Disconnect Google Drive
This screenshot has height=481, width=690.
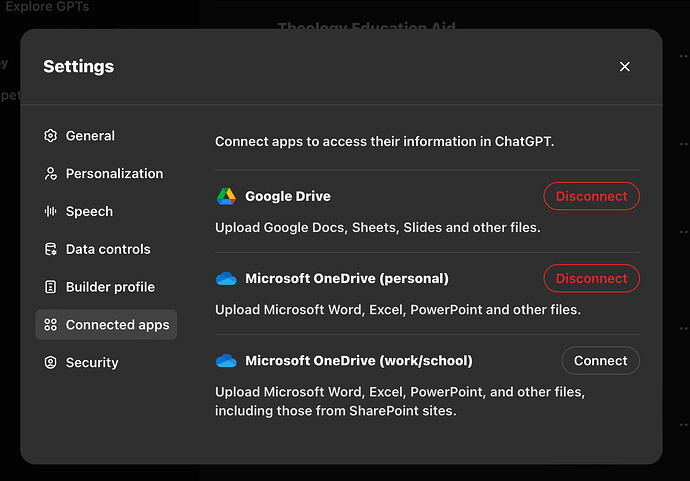591,196
